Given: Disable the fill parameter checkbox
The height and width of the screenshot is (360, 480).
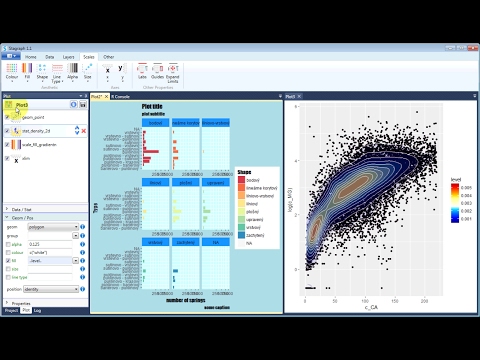Looking at the screenshot, I should click(x=8, y=261).
